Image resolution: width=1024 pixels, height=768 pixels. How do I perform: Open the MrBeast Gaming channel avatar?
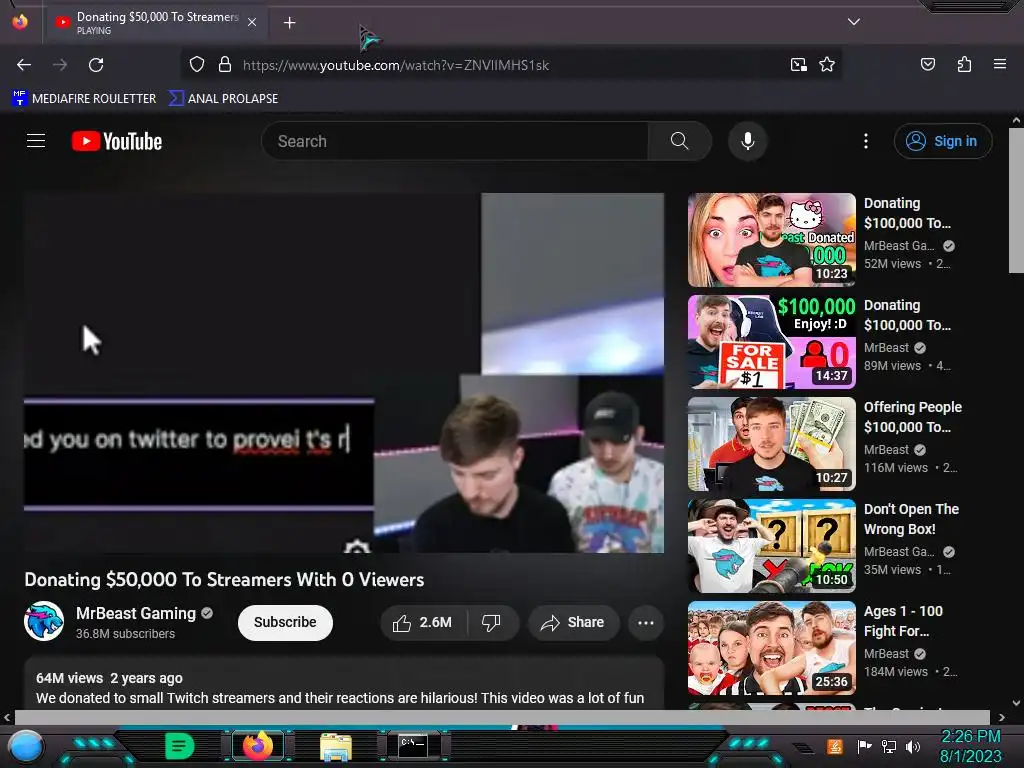[44, 621]
